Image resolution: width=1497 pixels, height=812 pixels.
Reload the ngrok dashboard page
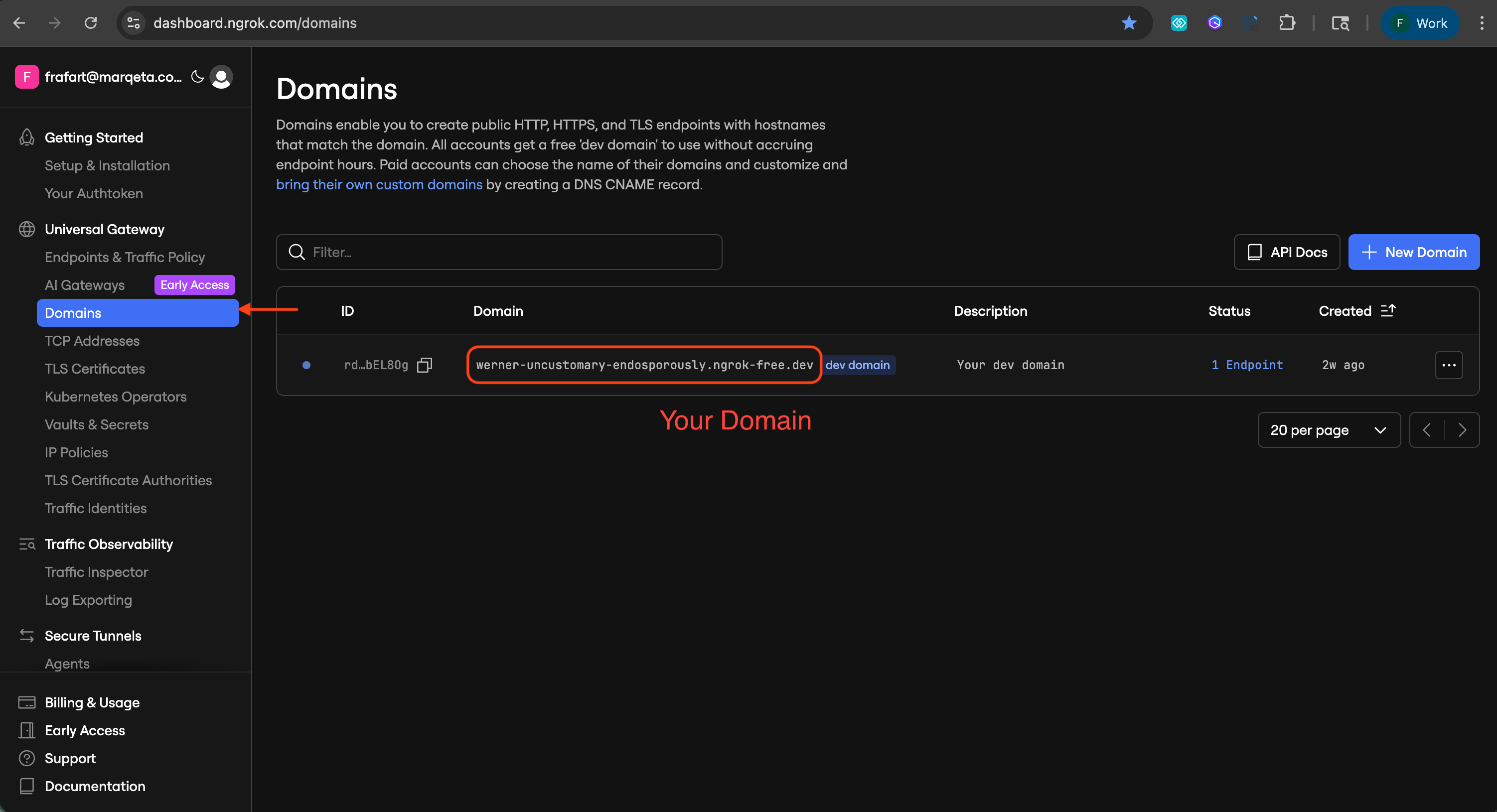click(x=91, y=23)
